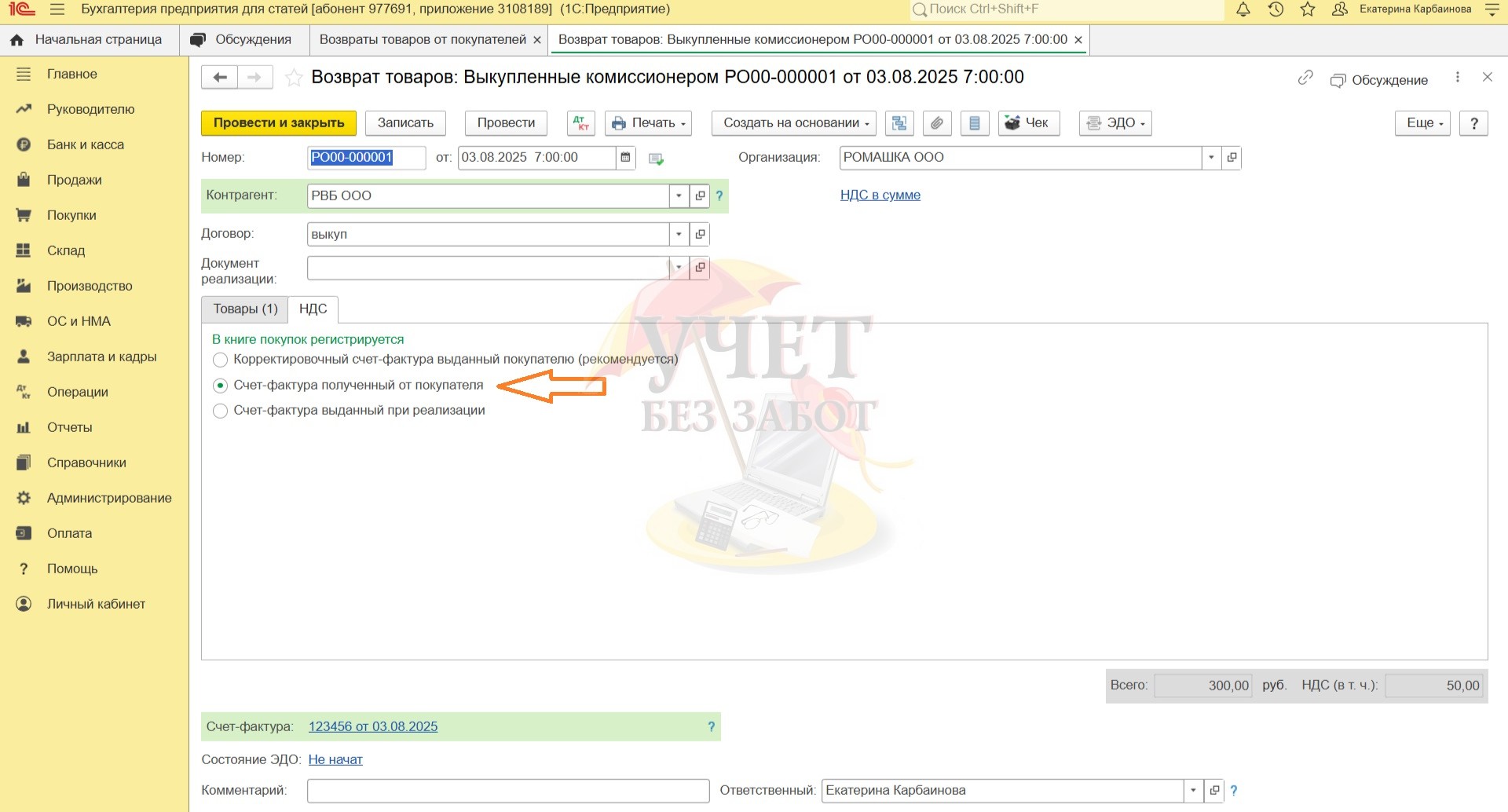Click Провести и закрыть button

[x=279, y=123]
